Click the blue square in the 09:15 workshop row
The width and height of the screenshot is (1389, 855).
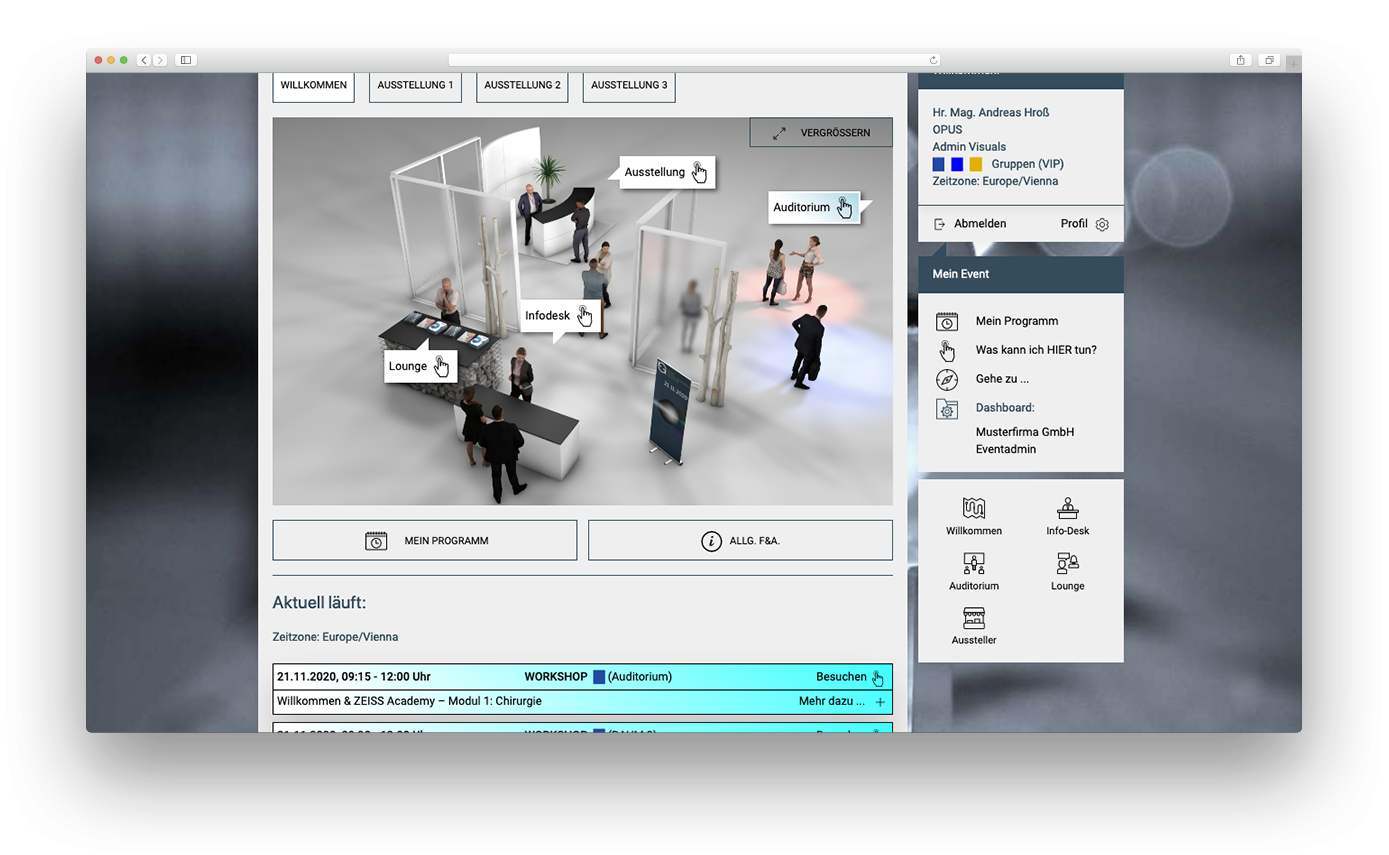(x=599, y=677)
